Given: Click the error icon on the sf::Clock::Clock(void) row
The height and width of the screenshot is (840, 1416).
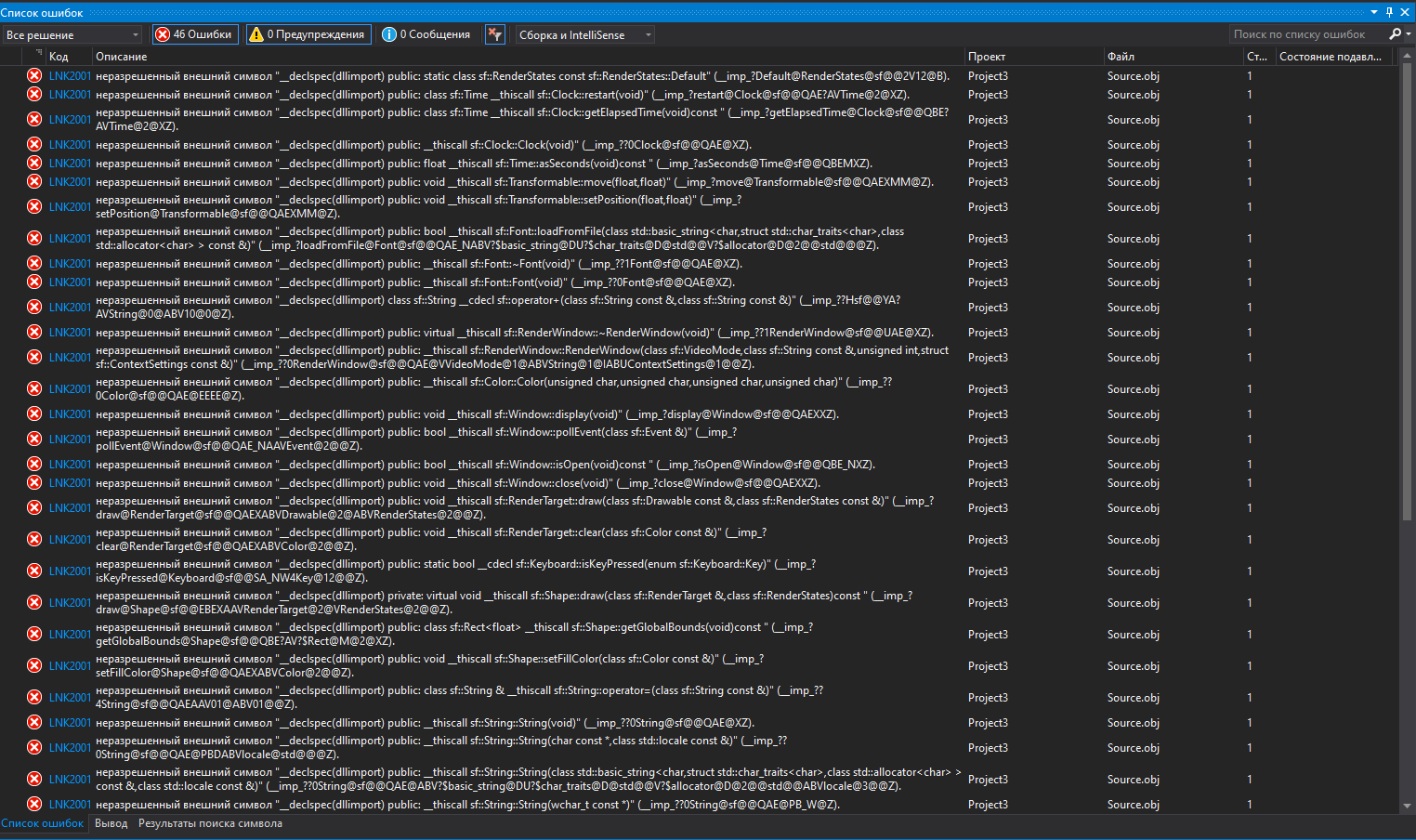Looking at the screenshot, I should (x=34, y=144).
